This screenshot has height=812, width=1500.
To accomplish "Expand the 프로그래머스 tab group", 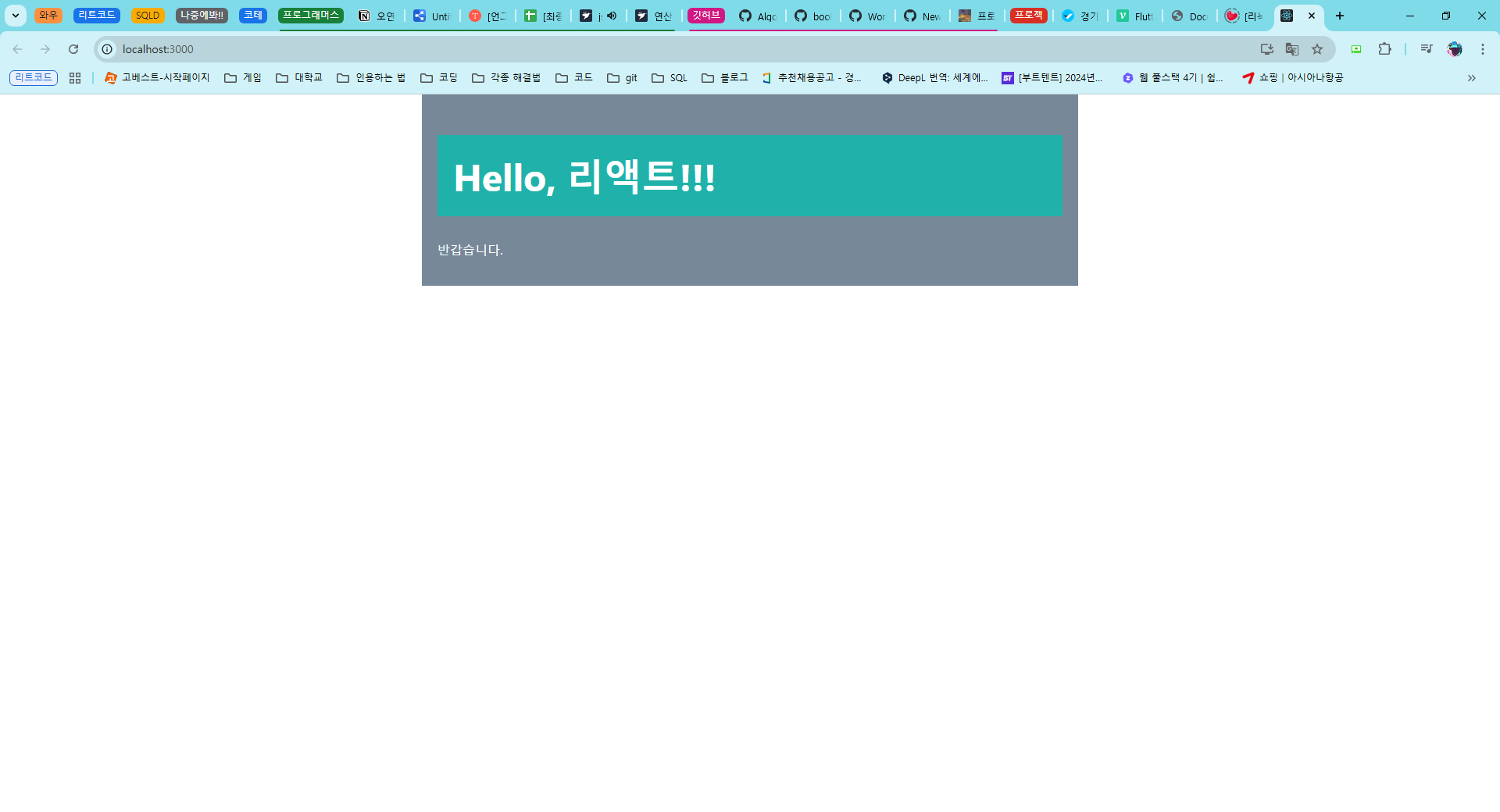I will pyautogui.click(x=310, y=16).
